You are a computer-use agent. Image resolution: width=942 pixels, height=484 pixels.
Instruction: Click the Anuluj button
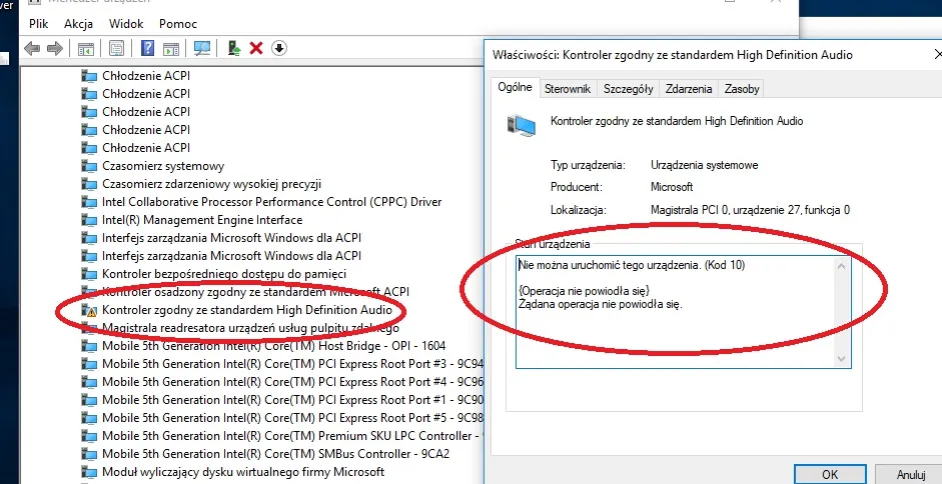911,474
